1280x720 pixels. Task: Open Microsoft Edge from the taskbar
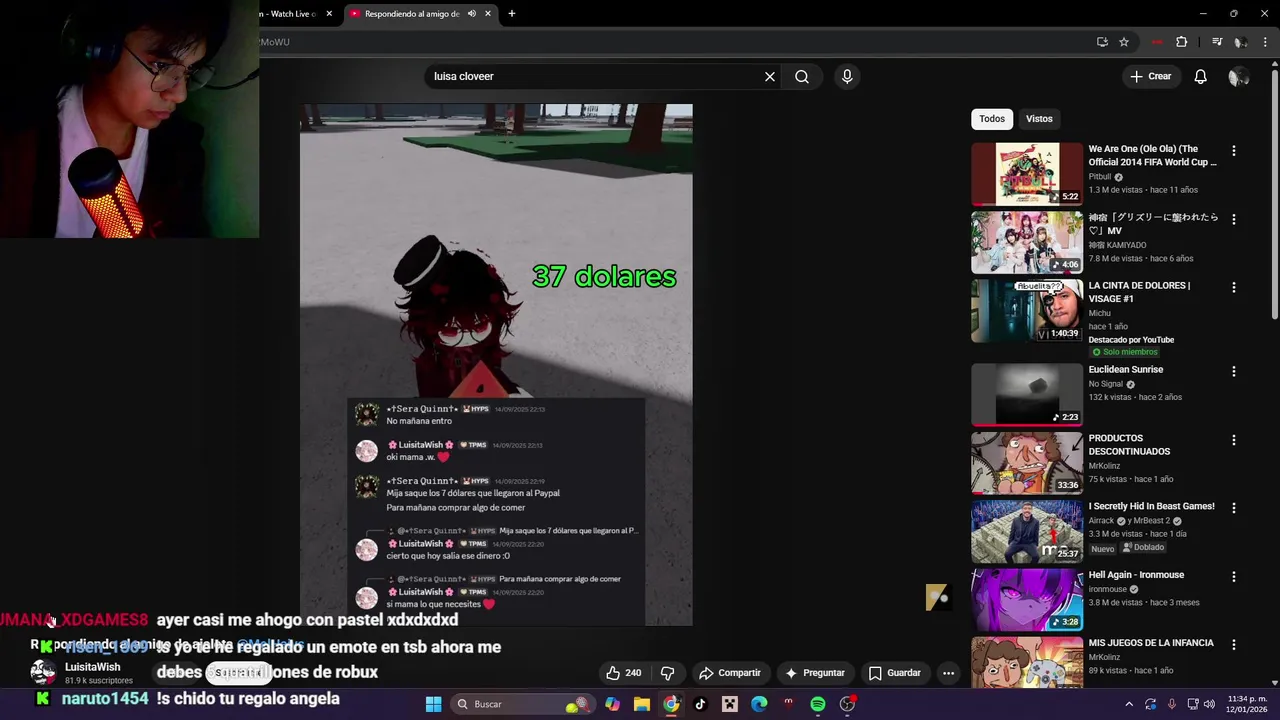(x=759, y=704)
